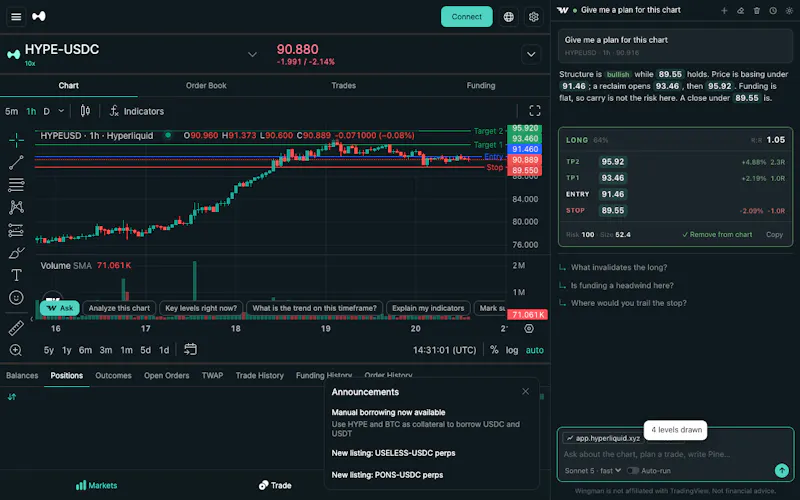Image resolution: width=800 pixels, height=500 pixels.
Task: Delete the chat with trash icon
Action: pyautogui.click(x=757, y=10)
